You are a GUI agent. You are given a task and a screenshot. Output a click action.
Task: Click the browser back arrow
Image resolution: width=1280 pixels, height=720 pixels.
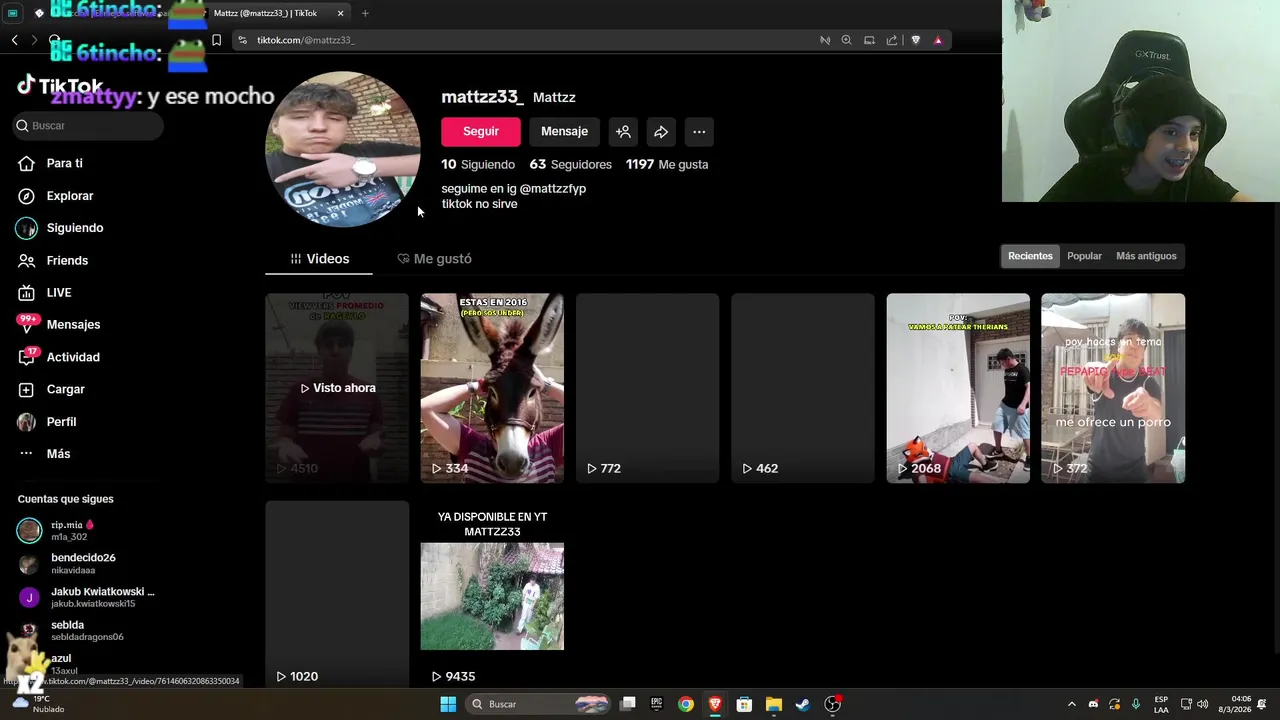tap(14, 40)
